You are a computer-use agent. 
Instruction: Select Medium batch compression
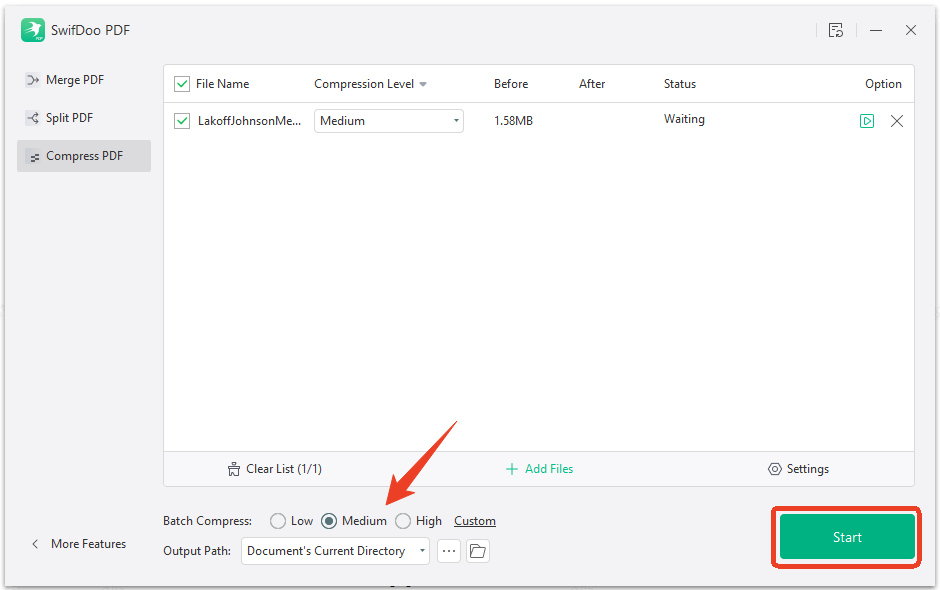click(x=329, y=521)
